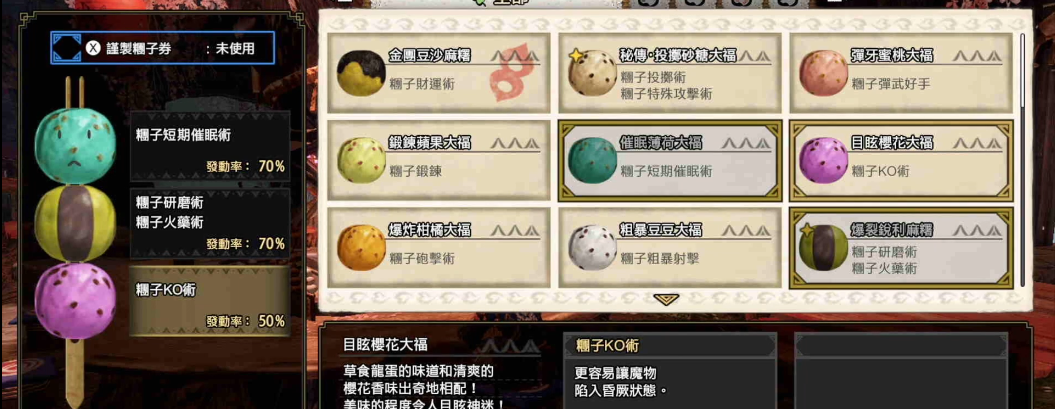Deselect the highlighted 催眠薄荷大福 card
Viewport: 1055px width, 409px height.
669,161
